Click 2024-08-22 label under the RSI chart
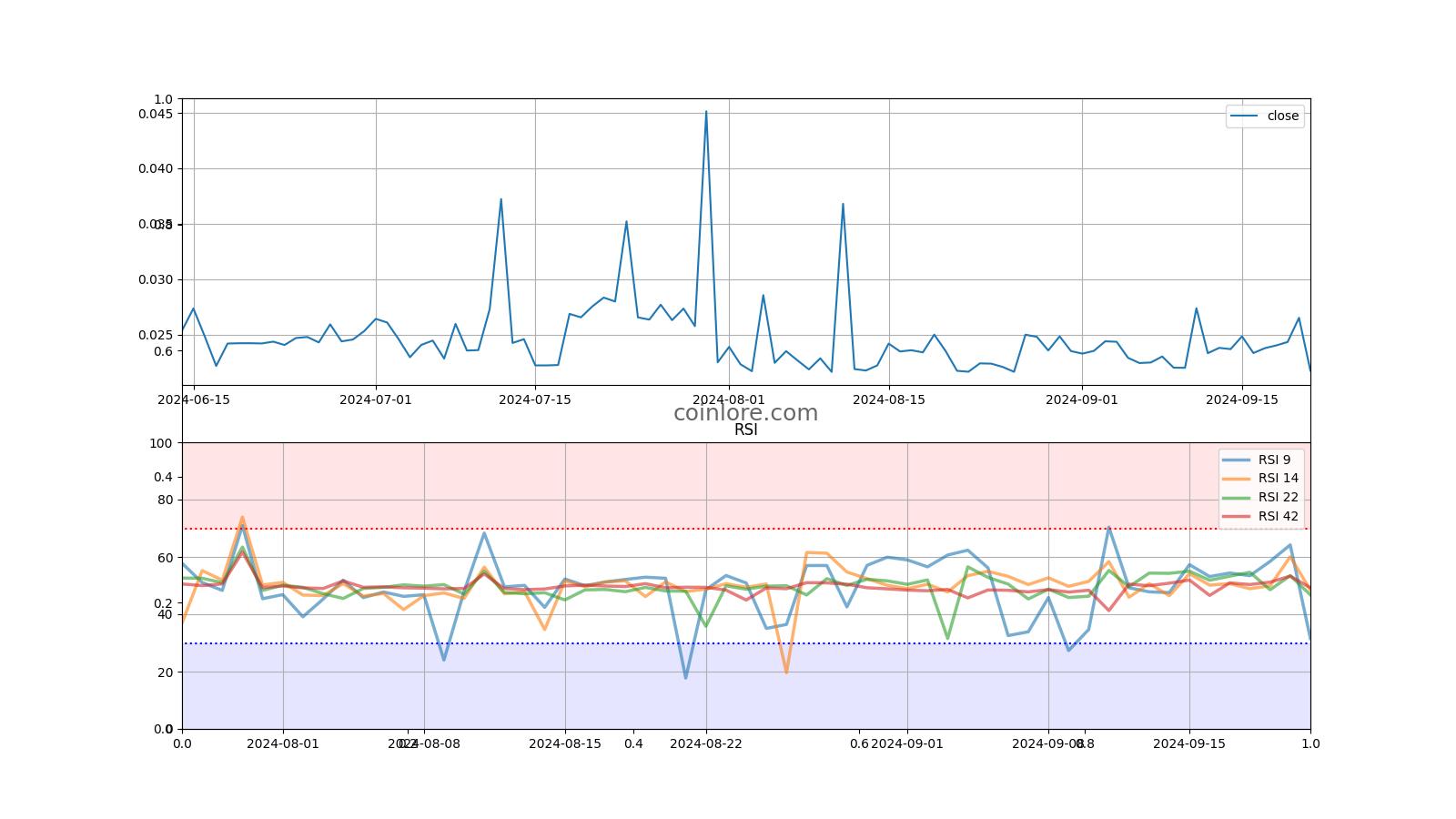Image resolution: width=1456 pixels, height=819 pixels. 706,743
